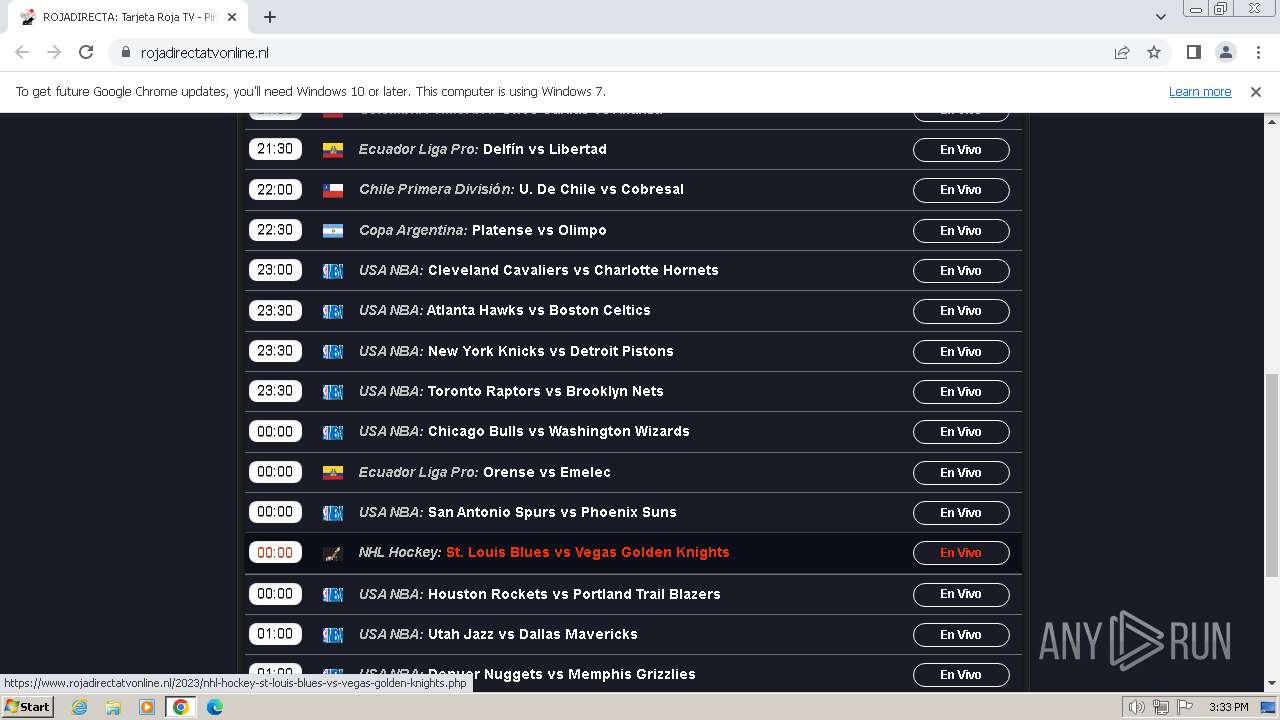Screen dimensions: 1280x720
Task: Click Chile flag for U. De Chile match
Action: (x=333, y=190)
